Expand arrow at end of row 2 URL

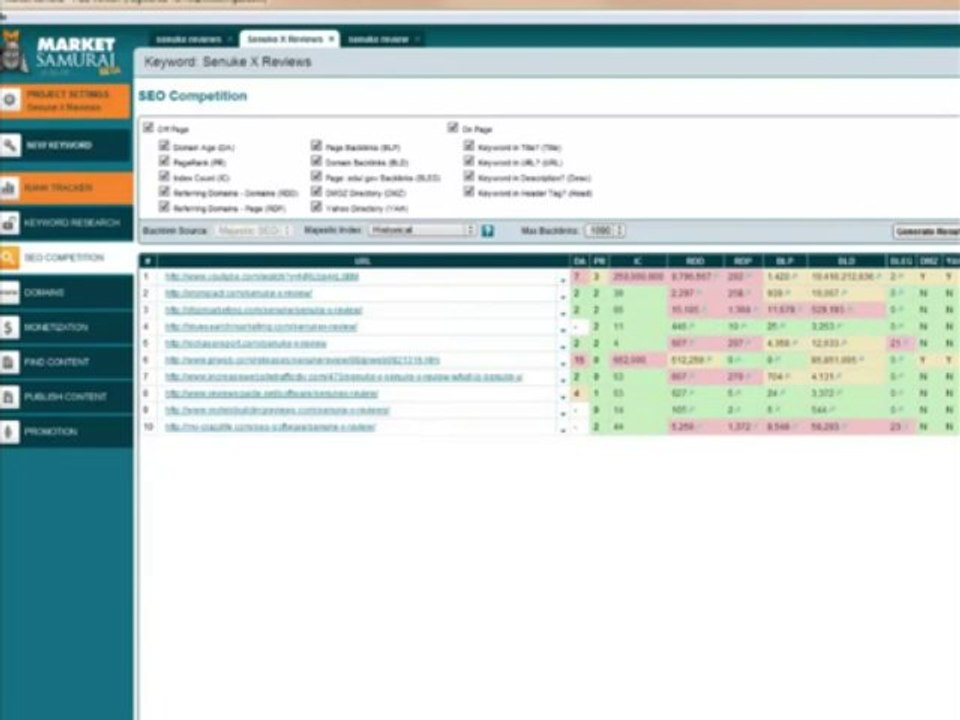pyautogui.click(x=563, y=296)
